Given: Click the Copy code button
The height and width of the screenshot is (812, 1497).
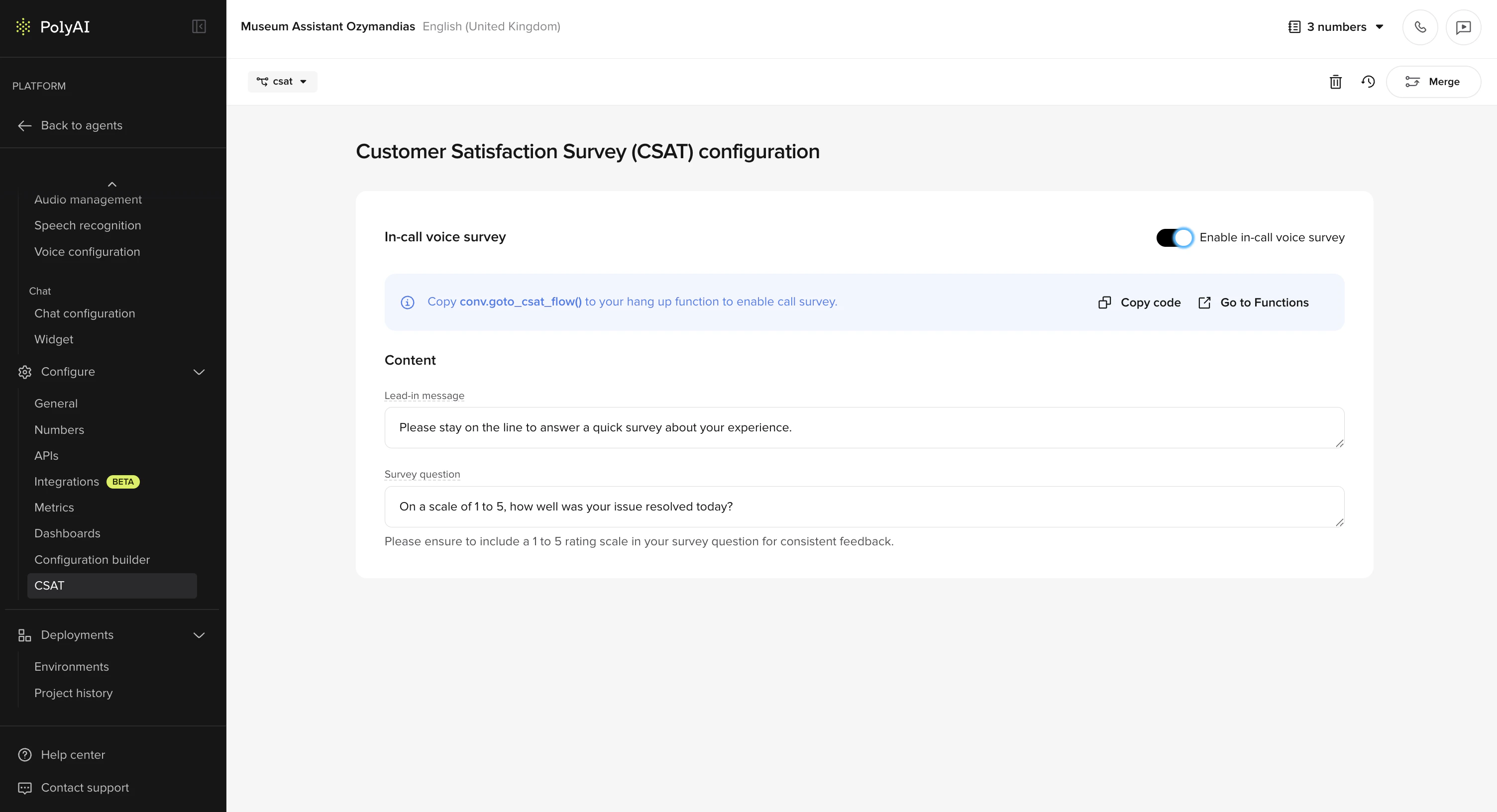Looking at the screenshot, I should (x=1140, y=303).
